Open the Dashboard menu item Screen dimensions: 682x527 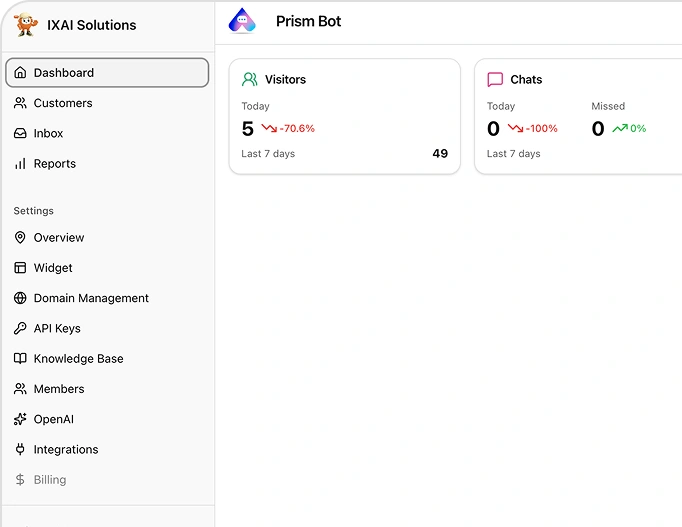(x=107, y=72)
